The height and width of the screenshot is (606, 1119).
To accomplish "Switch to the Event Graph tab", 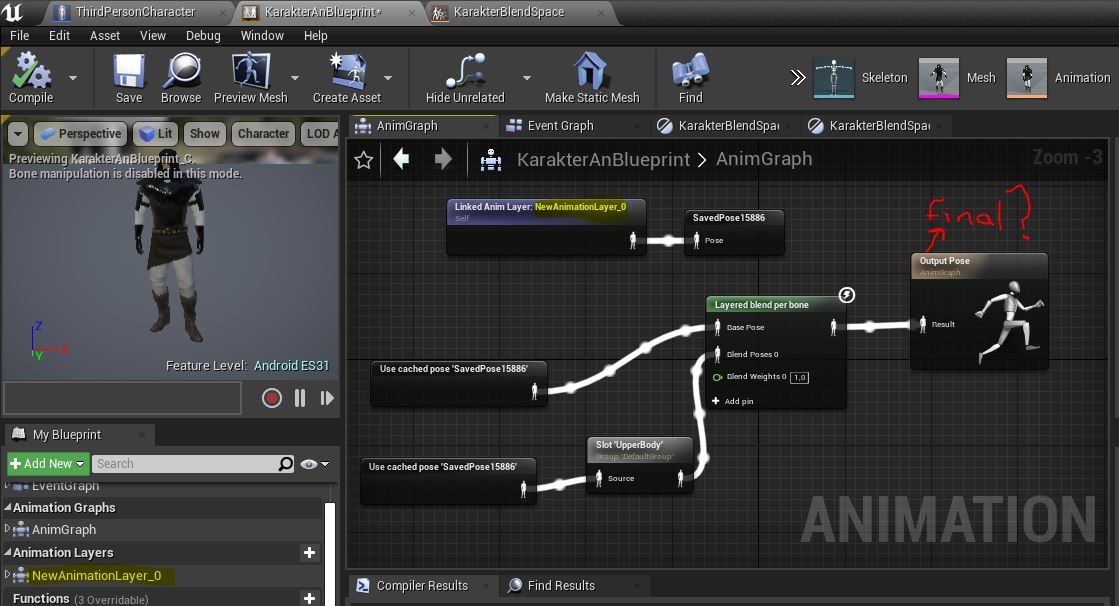I will click(560, 126).
